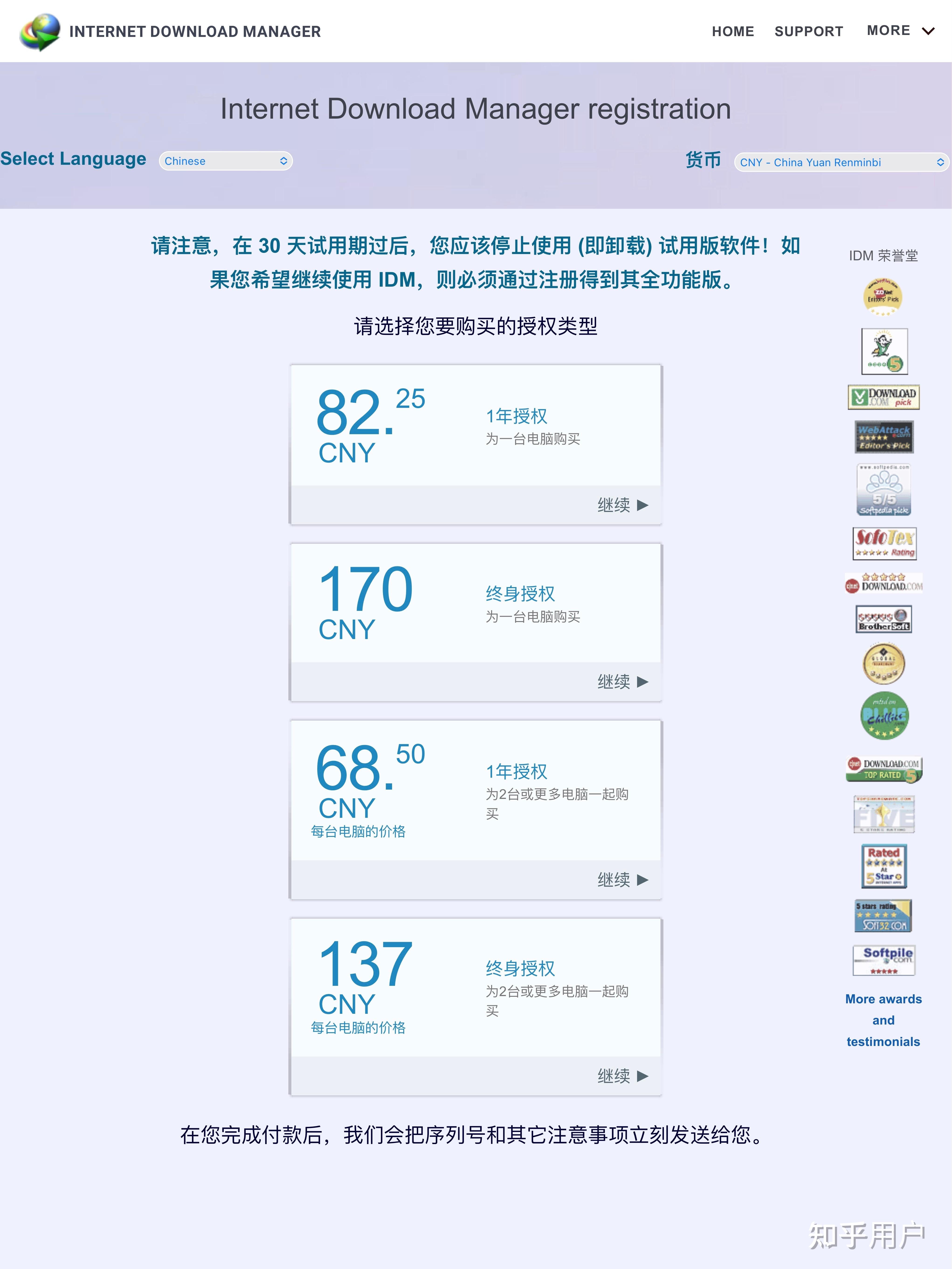
Task: Expand the MORE menu
Action: [x=888, y=30]
